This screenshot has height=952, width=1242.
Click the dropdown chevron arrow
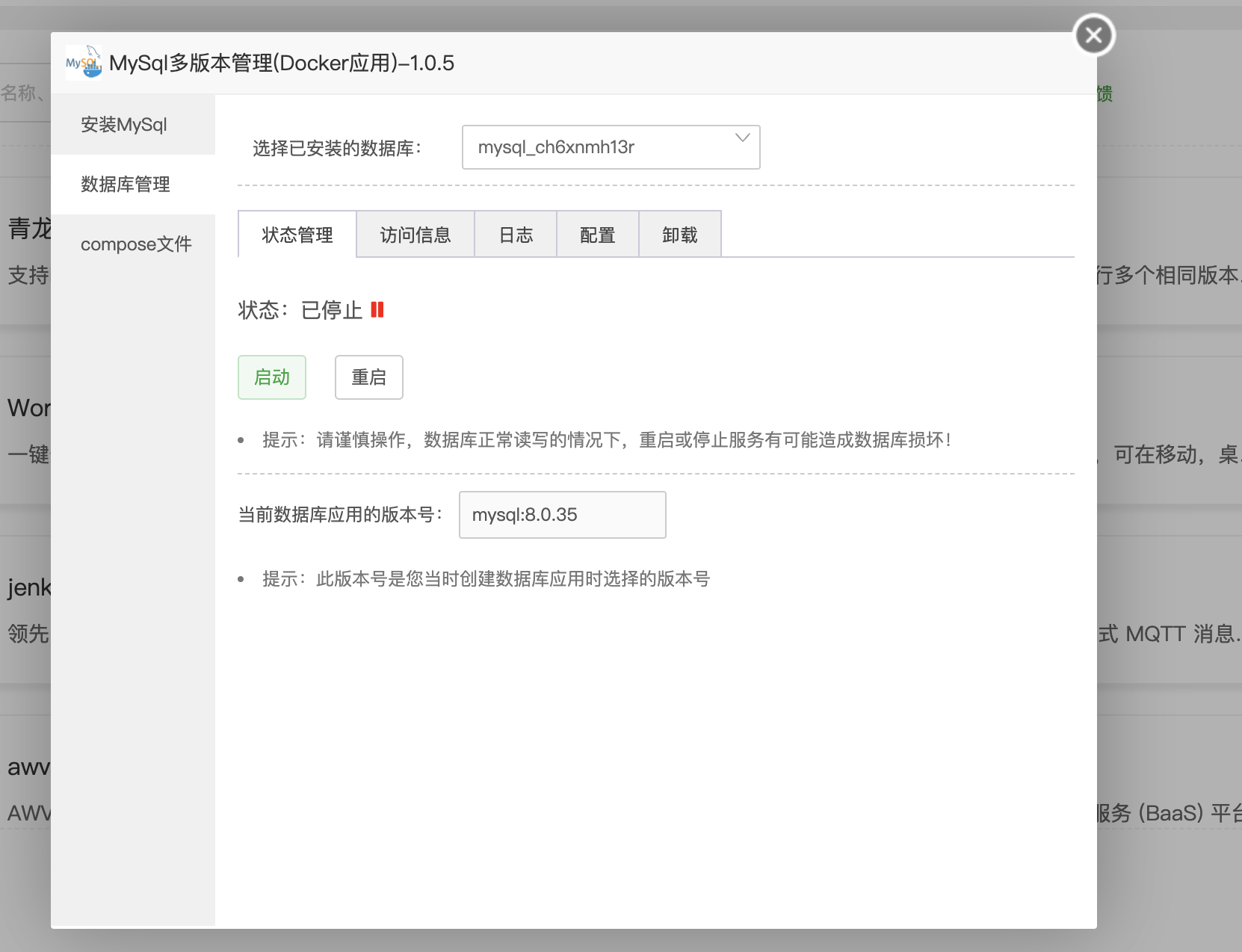pyautogui.click(x=742, y=137)
